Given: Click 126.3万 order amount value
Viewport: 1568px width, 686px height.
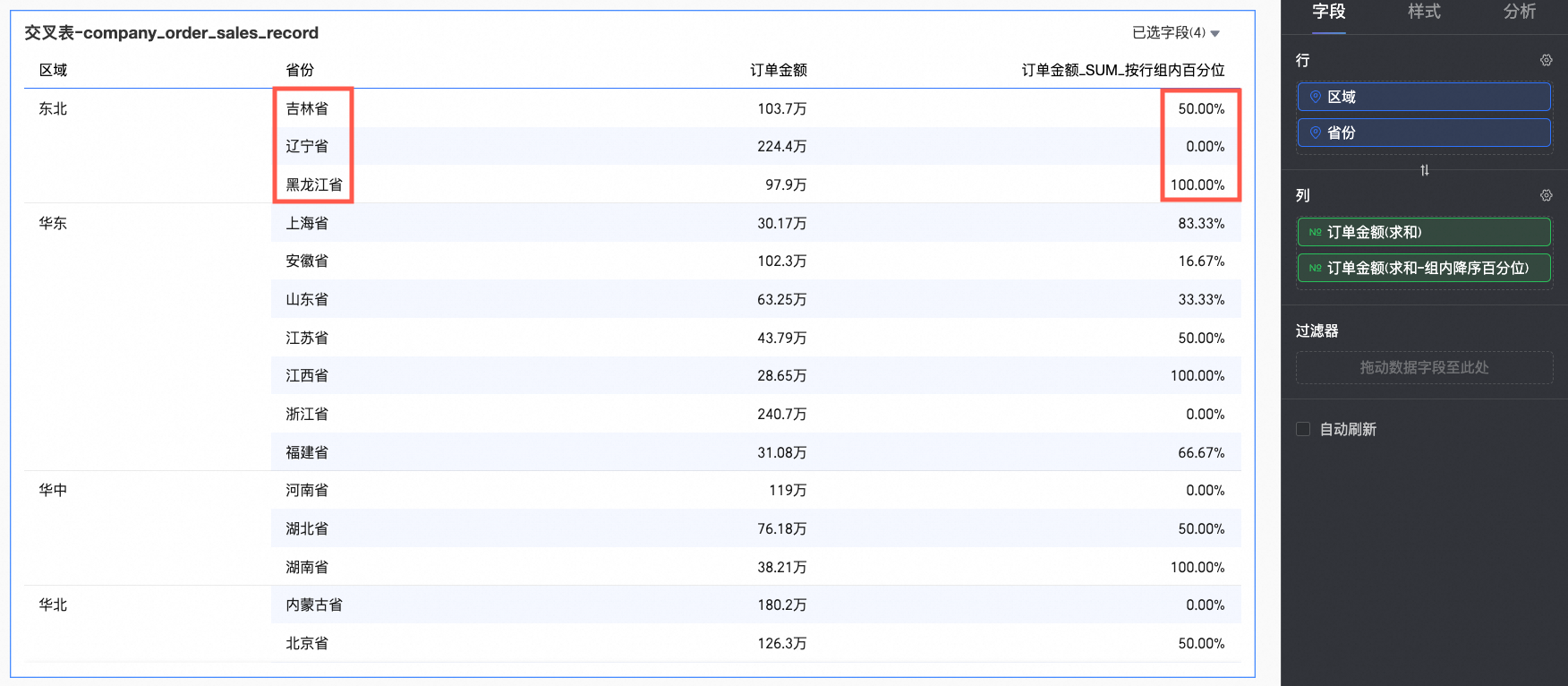Looking at the screenshot, I should 782,643.
